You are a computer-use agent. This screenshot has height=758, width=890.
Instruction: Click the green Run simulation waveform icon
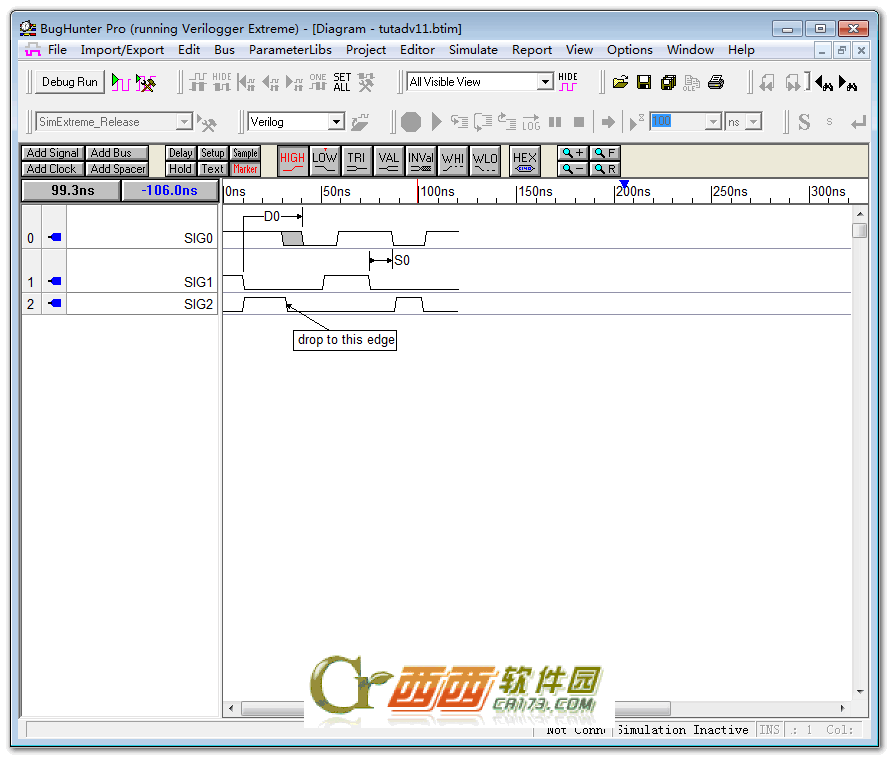pos(120,82)
